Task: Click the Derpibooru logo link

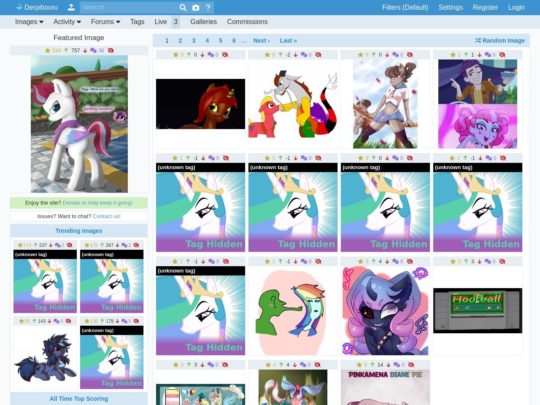Action: [37, 7]
